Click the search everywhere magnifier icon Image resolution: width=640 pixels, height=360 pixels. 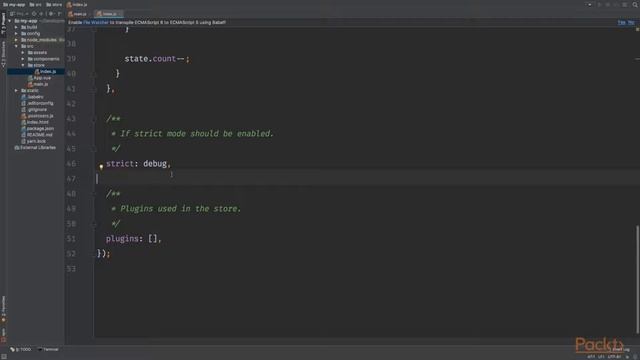(635, 4)
